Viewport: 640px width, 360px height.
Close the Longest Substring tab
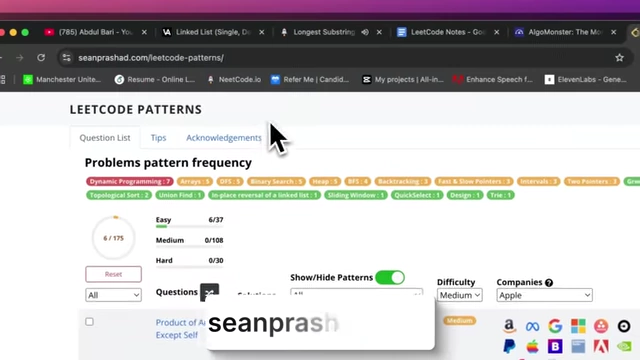[379, 32]
